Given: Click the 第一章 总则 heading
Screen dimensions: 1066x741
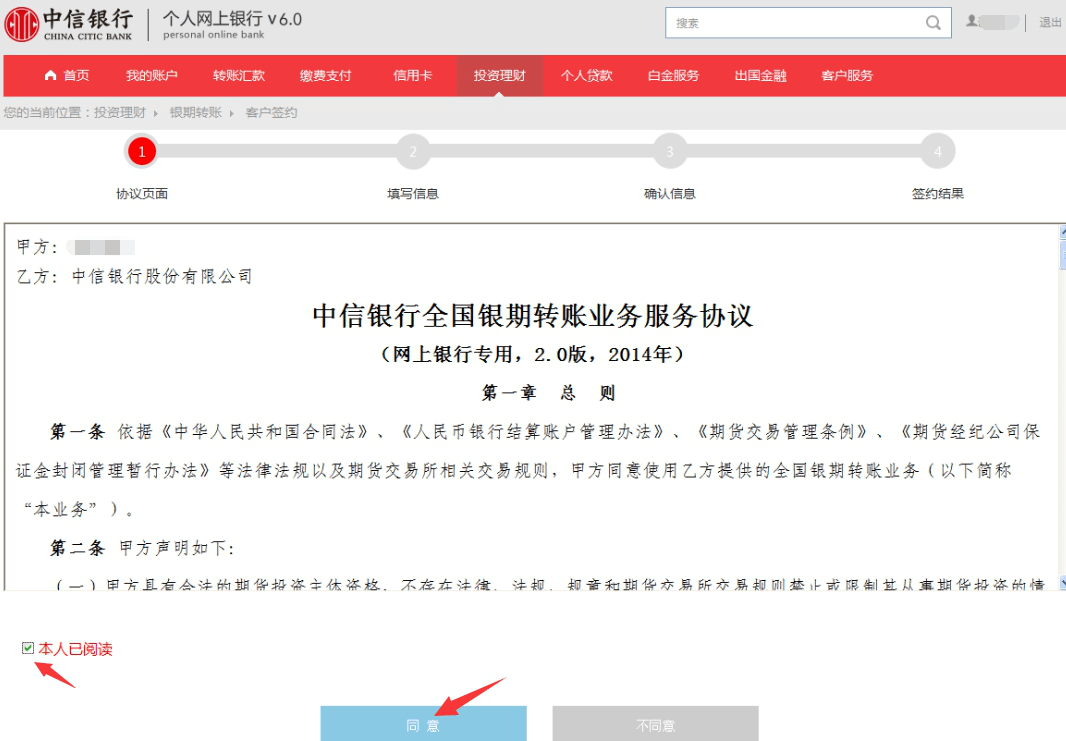Looking at the screenshot, I should 549,392.
